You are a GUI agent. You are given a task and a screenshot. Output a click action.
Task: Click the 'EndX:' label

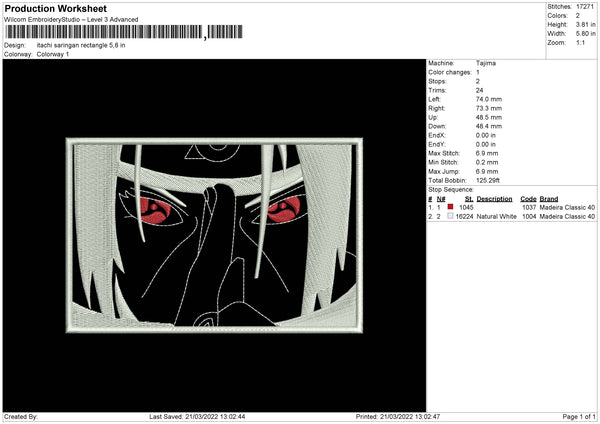[437, 135]
